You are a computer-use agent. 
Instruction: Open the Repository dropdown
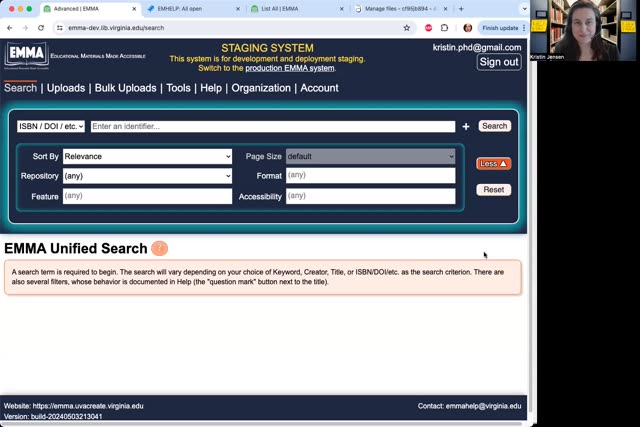(x=147, y=176)
